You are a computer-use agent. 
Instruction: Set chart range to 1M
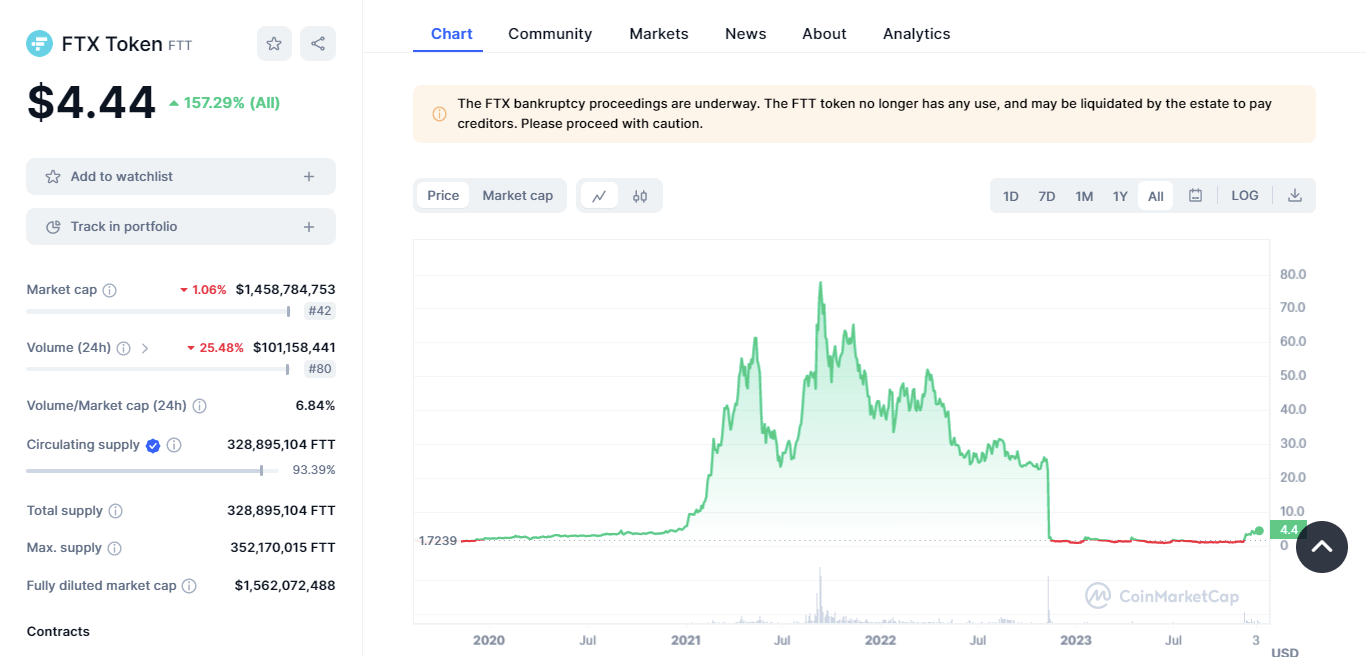click(x=1084, y=196)
